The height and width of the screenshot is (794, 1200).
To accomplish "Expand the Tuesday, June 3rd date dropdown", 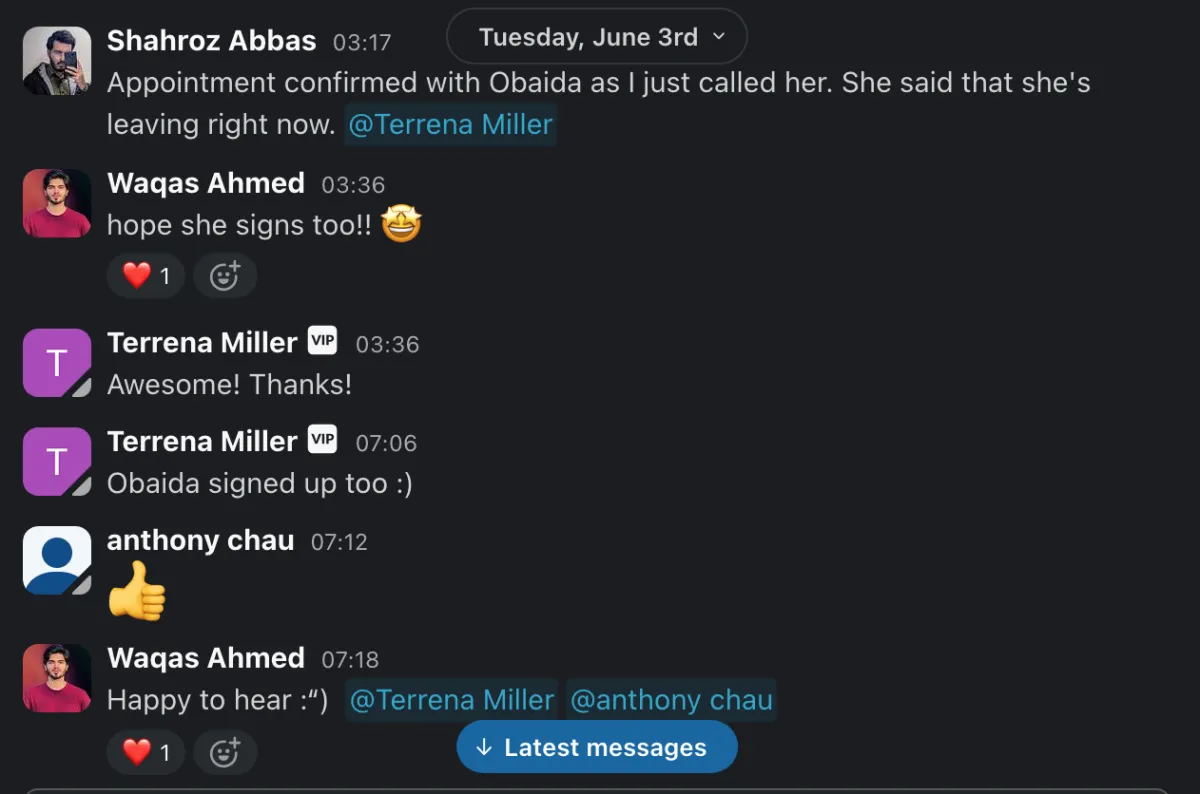I will [597, 37].
